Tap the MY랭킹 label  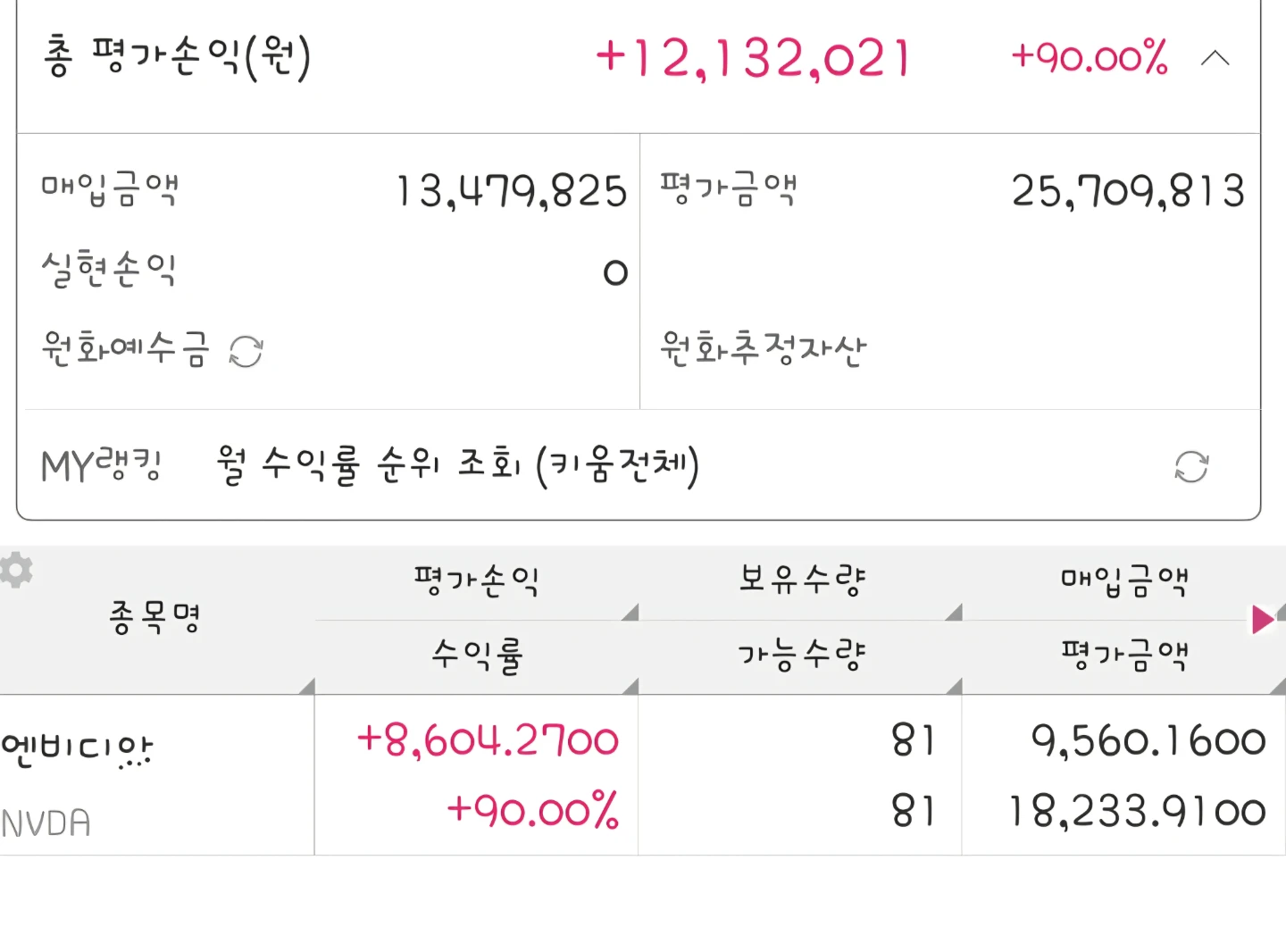click(101, 465)
